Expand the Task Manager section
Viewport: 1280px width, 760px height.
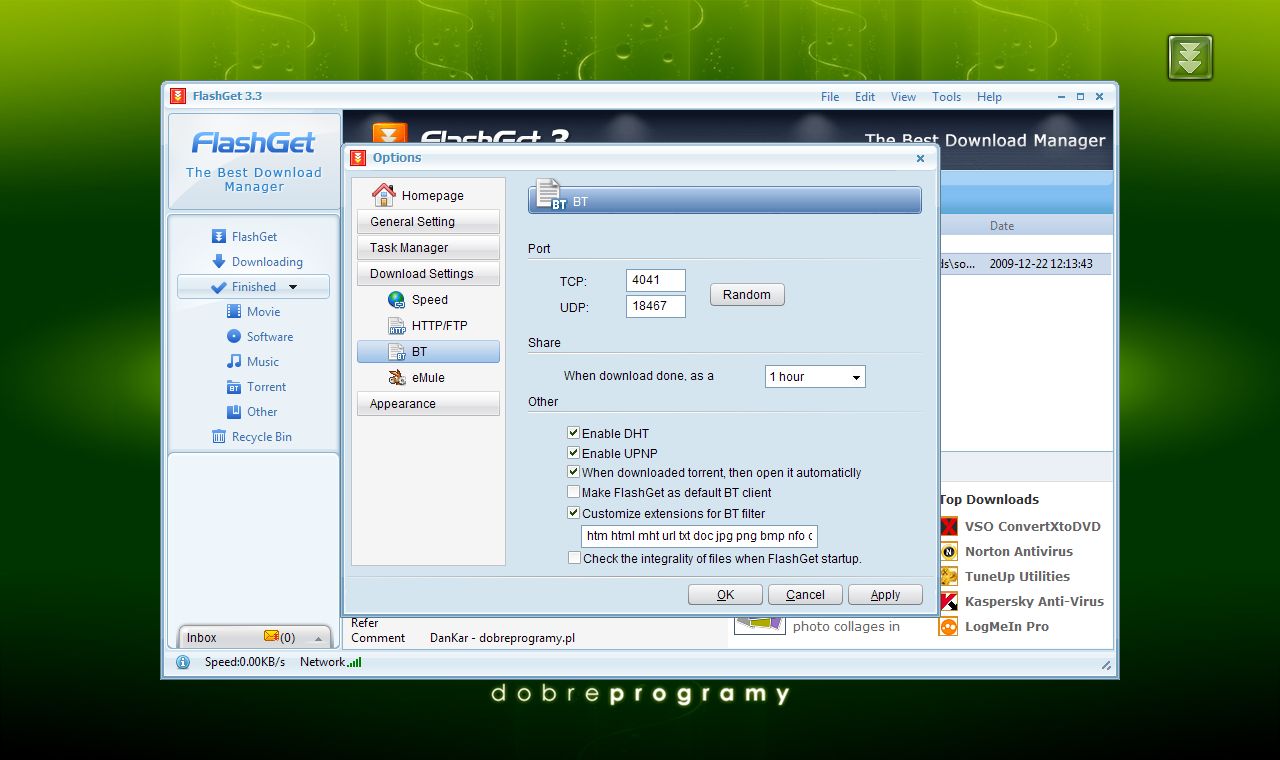tap(428, 248)
